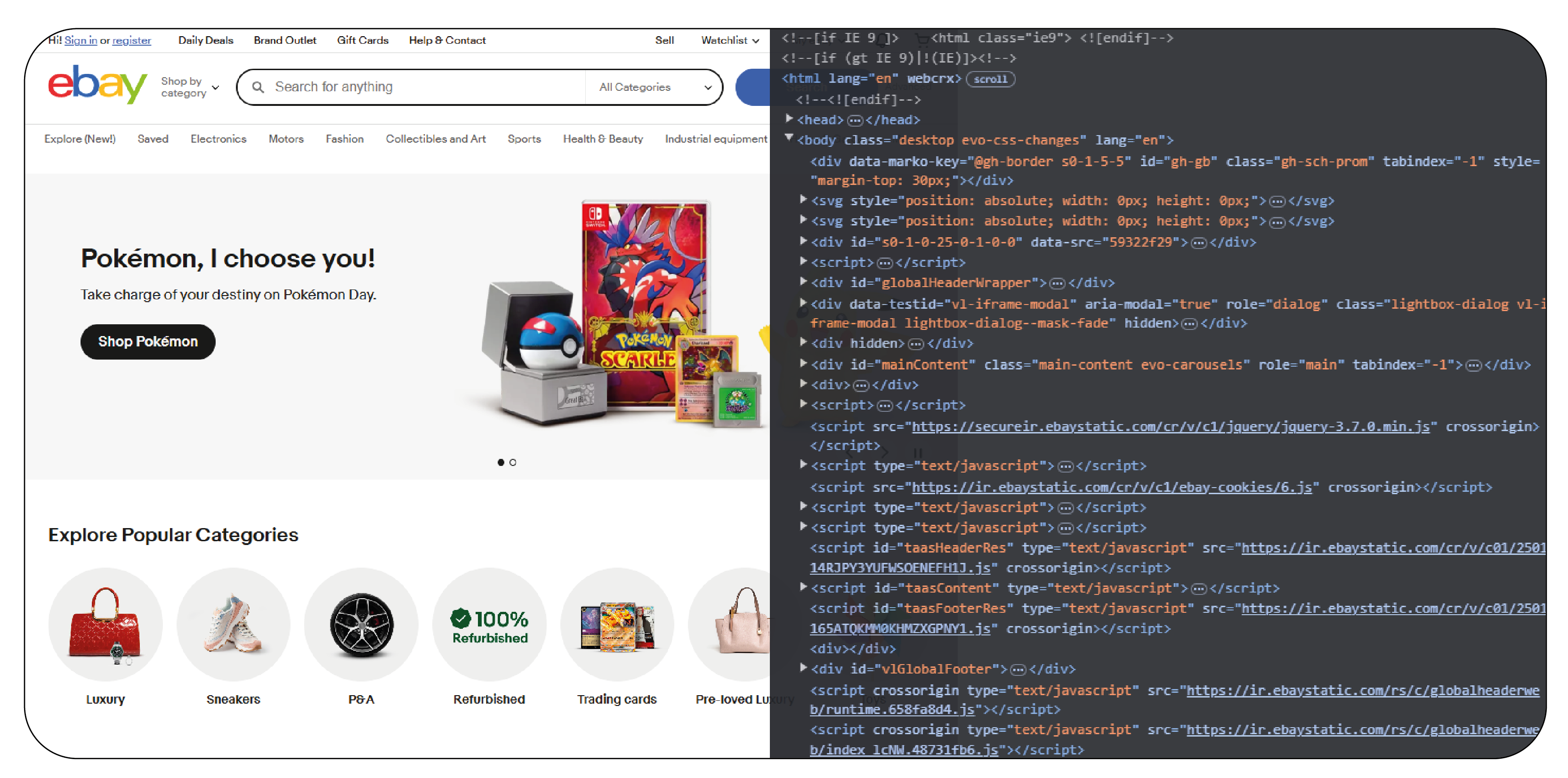Click the register link

(x=131, y=40)
